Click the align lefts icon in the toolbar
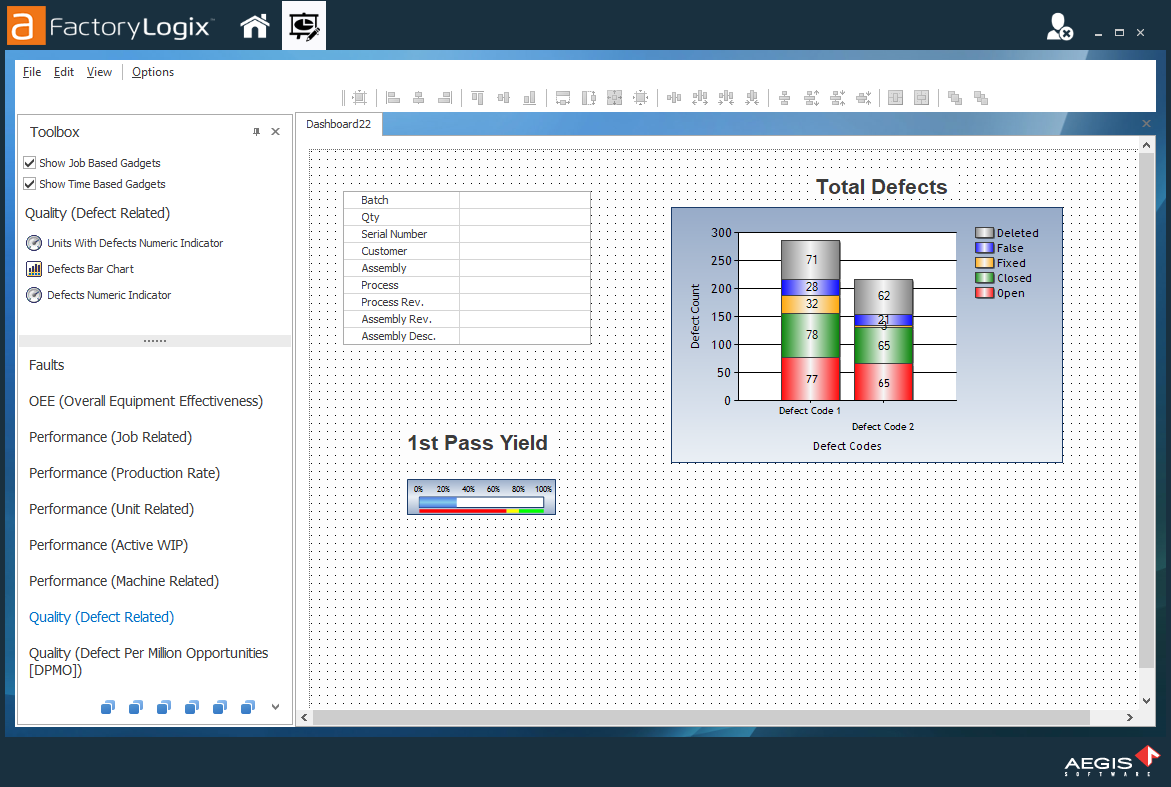This screenshot has width=1171, height=787. point(391,97)
